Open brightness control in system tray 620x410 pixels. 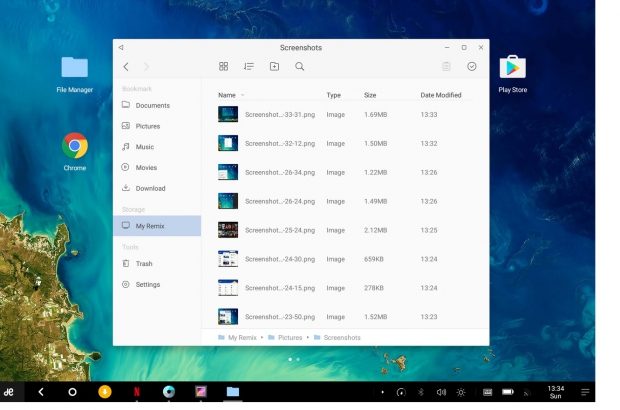[461, 392]
